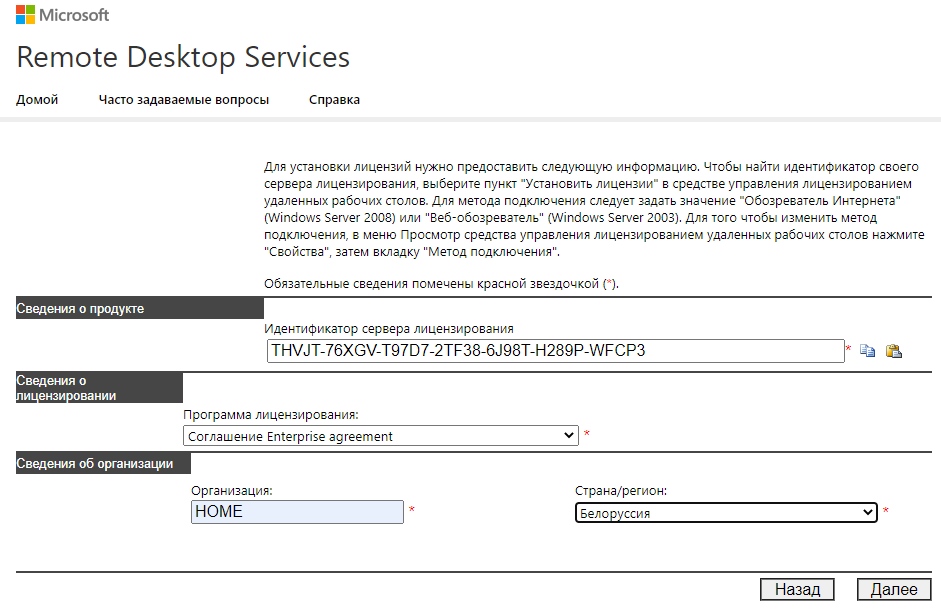Click the copy icon beside license server ID
The height and width of the screenshot is (612, 941).
click(867, 351)
